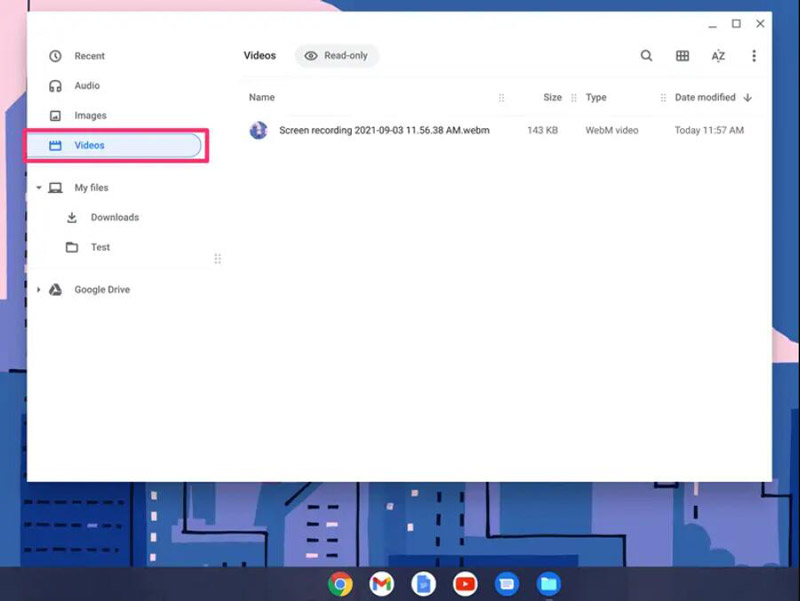Image resolution: width=800 pixels, height=601 pixels.
Task: Open search with the magnifier icon
Action: click(646, 56)
